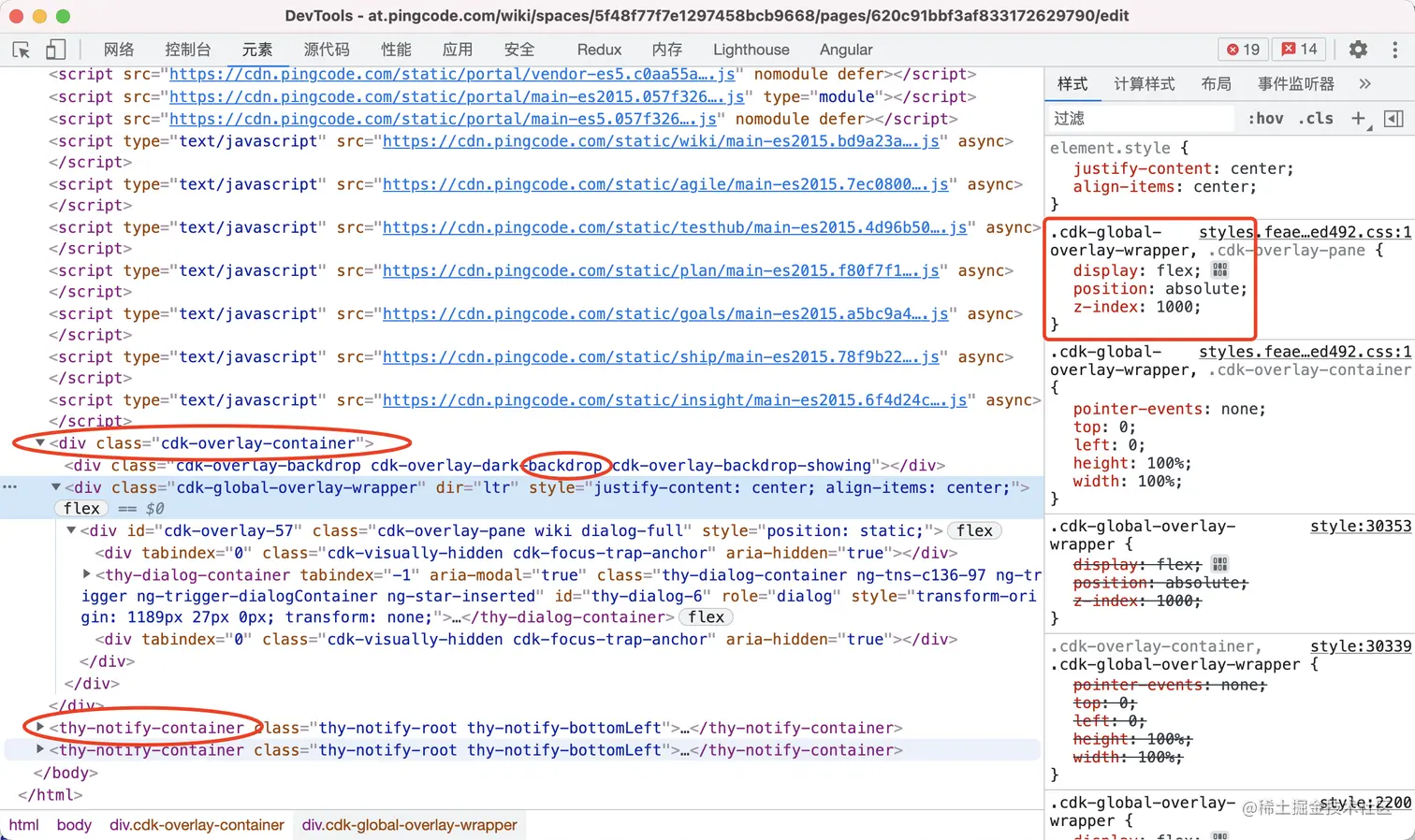
Task: Switch to the Redux tab
Action: [599, 50]
